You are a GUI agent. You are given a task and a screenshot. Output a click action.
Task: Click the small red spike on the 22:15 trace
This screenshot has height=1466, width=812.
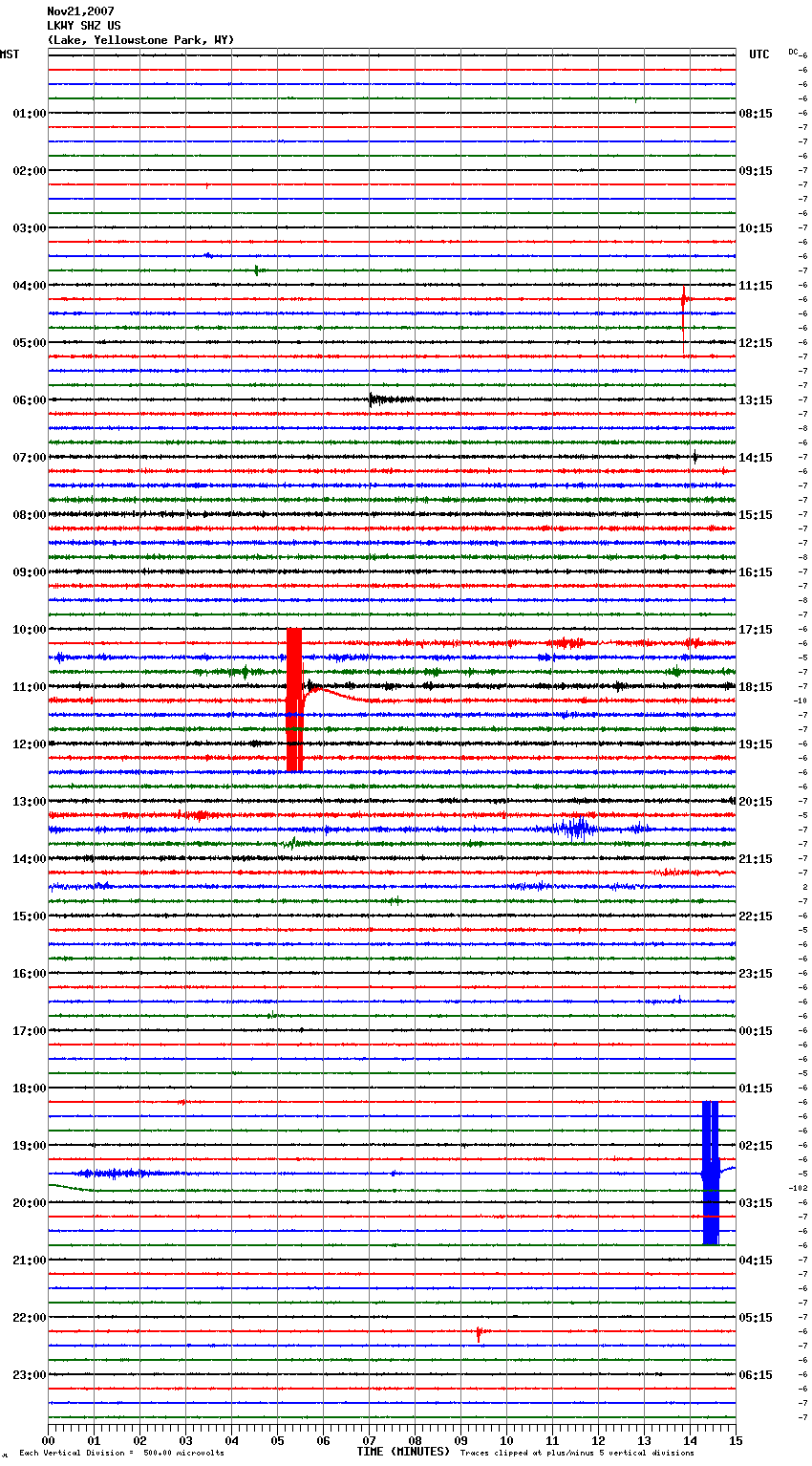(479, 1333)
